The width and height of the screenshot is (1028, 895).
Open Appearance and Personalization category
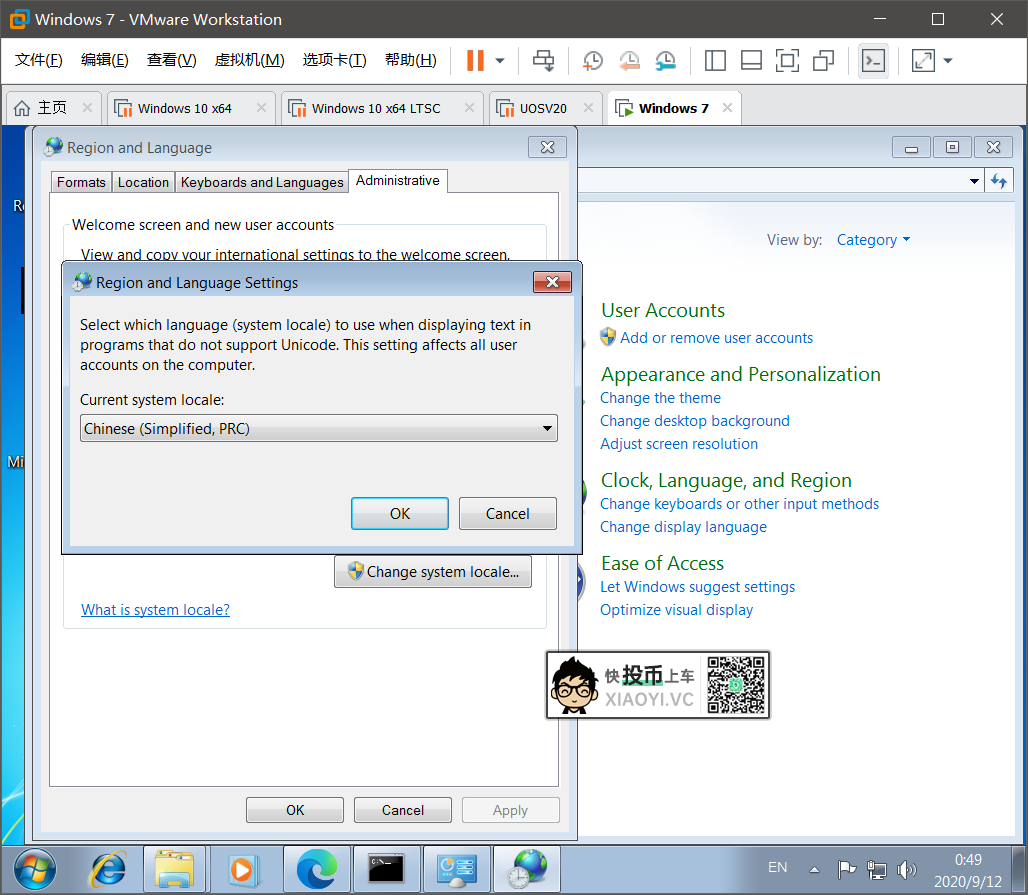pyautogui.click(x=741, y=374)
